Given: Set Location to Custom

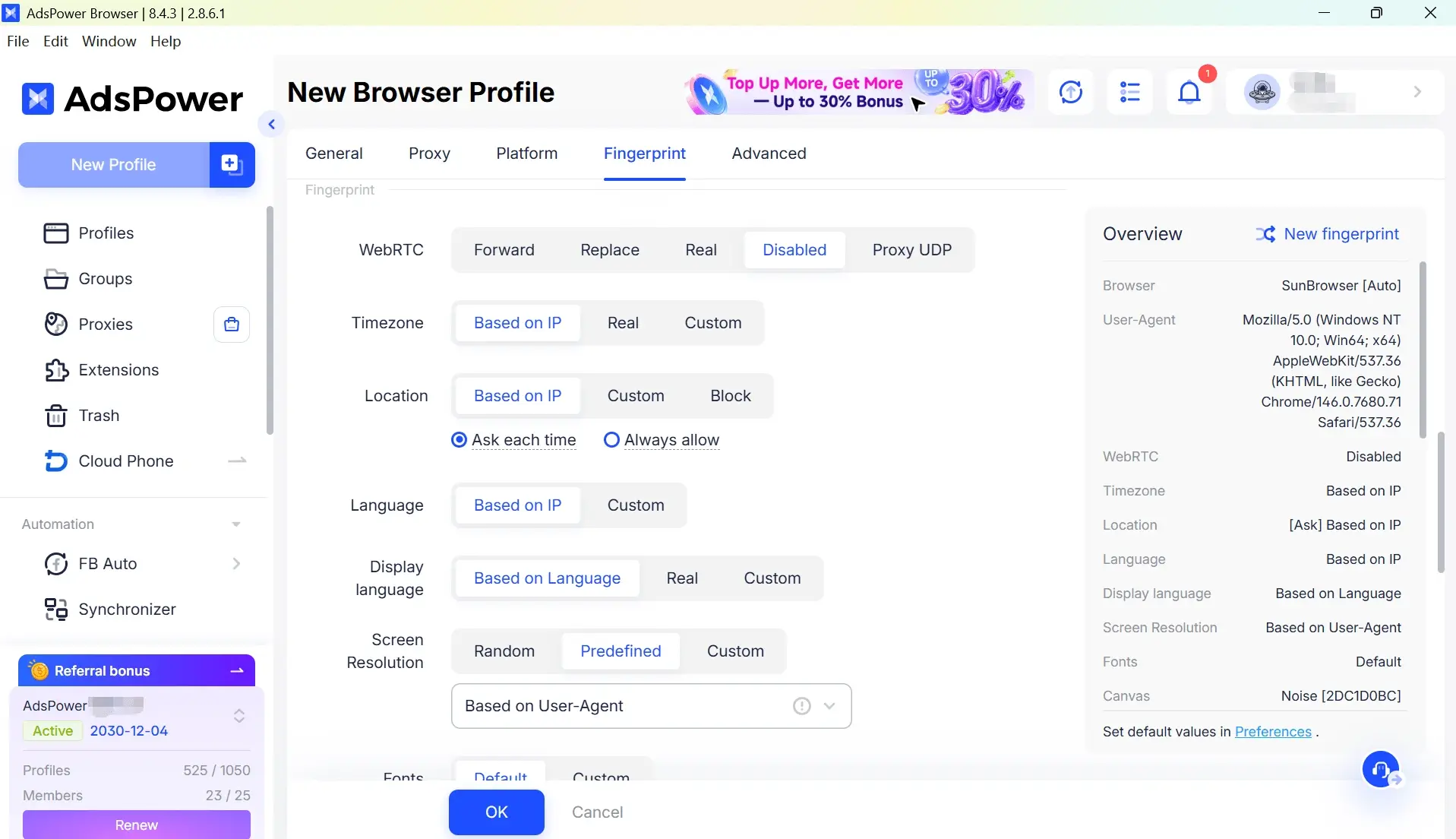Looking at the screenshot, I should (636, 396).
